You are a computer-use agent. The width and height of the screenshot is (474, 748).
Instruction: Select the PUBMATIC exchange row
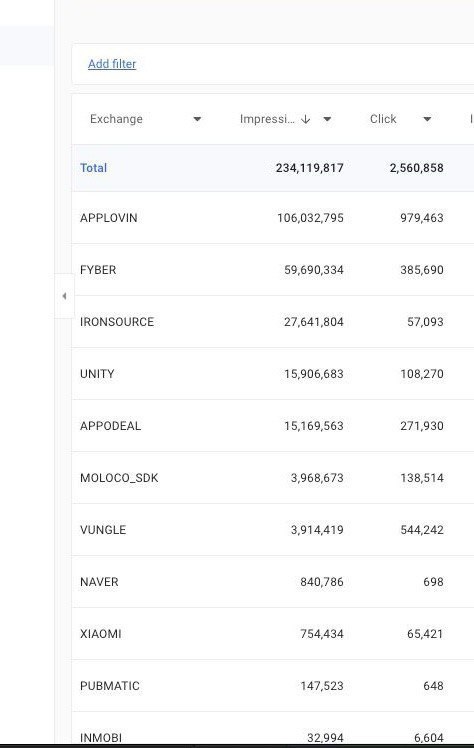click(x=273, y=686)
